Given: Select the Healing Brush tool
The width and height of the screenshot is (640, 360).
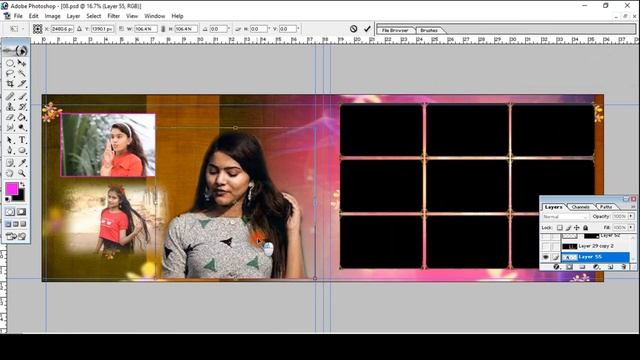Looking at the screenshot, I should pos(10,97).
